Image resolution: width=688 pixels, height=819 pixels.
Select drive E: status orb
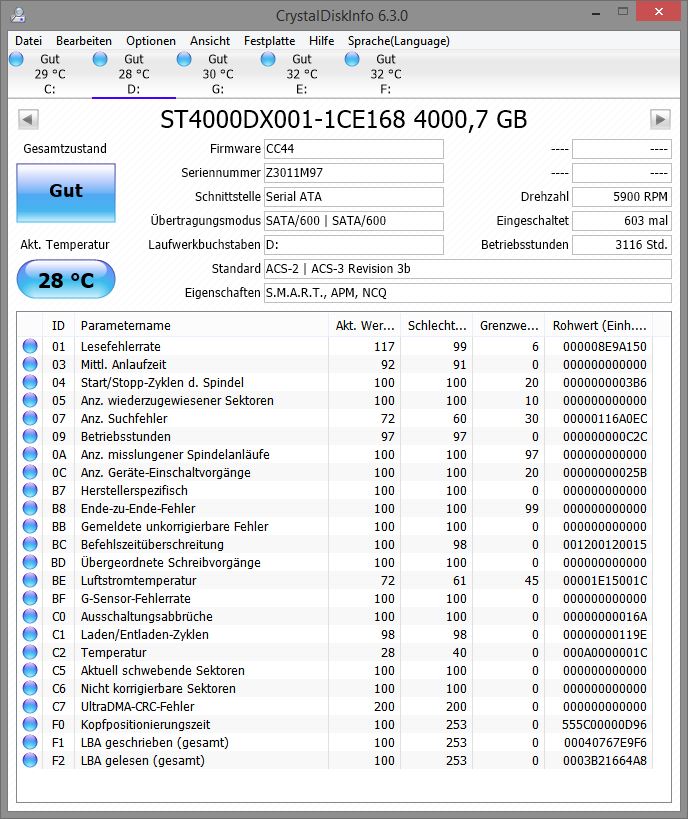[268, 59]
